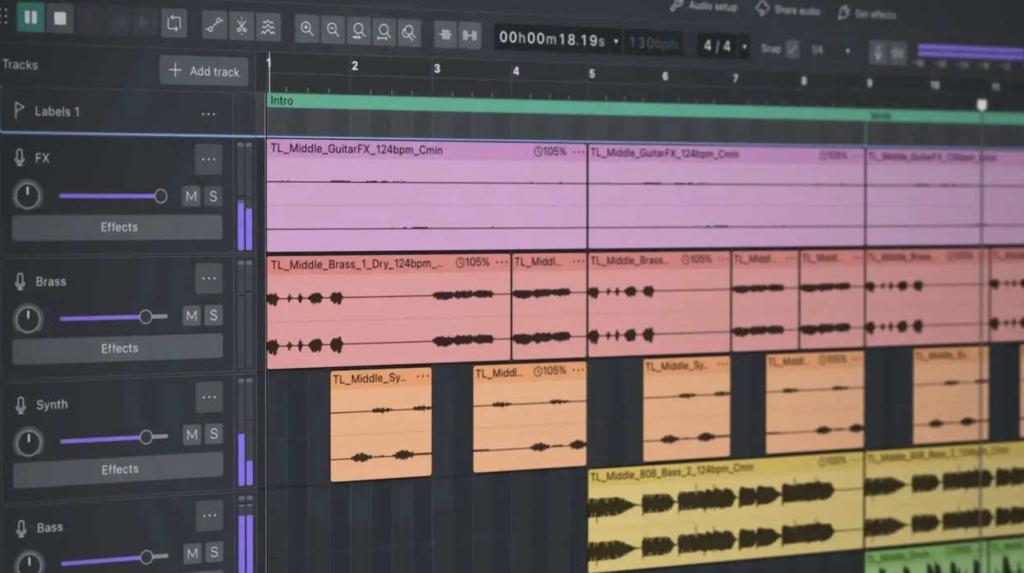Solo the Bass track
Screen dimensions: 1024x573
point(214,553)
